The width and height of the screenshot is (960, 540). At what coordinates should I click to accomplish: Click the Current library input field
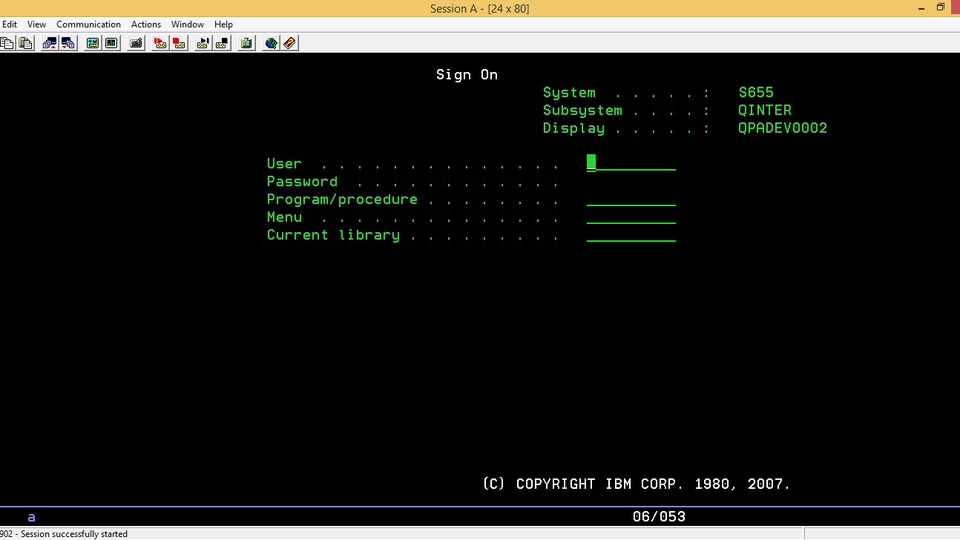pos(631,235)
